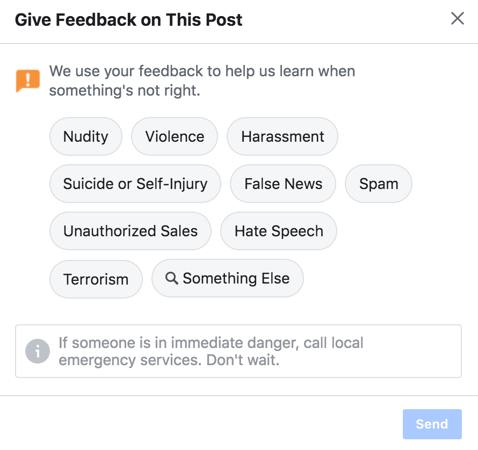This screenshot has height=450, width=478.
Task: Close the feedback dialog with X
Action: coord(457,19)
